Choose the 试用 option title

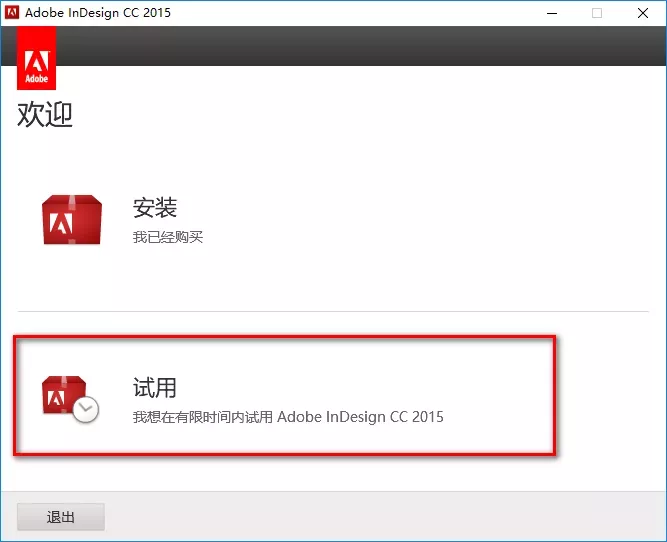155,387
